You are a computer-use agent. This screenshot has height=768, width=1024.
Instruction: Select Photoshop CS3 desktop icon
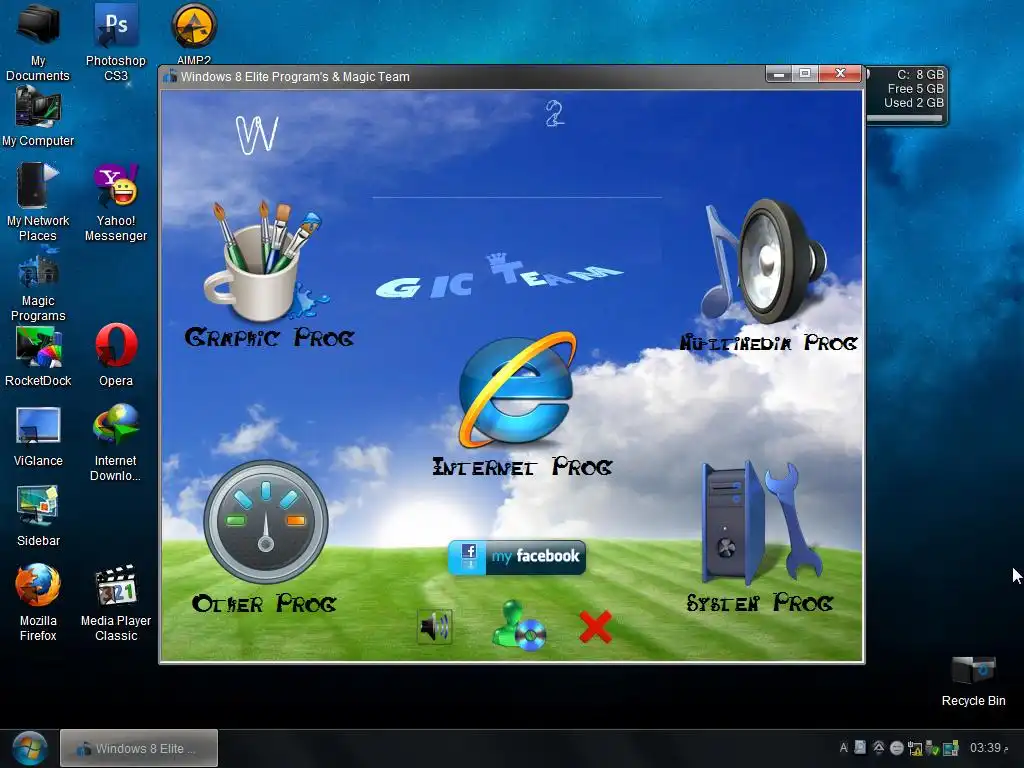[x=116, y=42]
